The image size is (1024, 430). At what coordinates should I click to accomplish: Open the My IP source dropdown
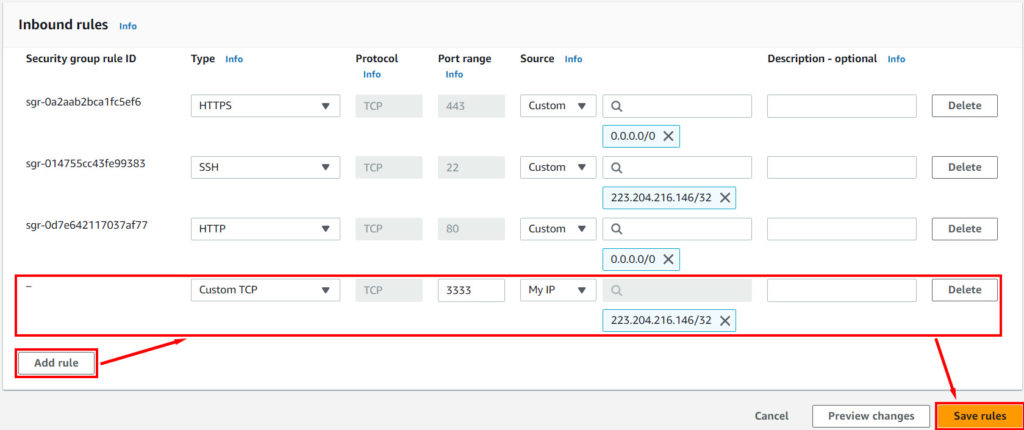click(558, 290)
